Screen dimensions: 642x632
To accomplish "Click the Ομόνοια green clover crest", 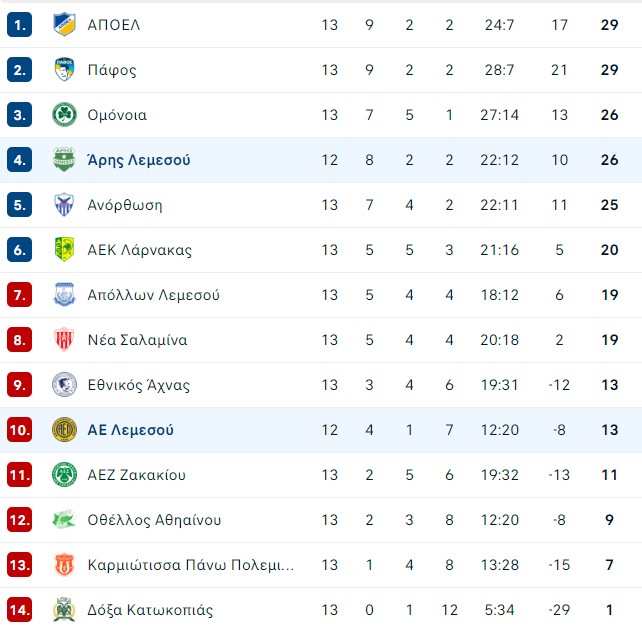I will [64, 115].
